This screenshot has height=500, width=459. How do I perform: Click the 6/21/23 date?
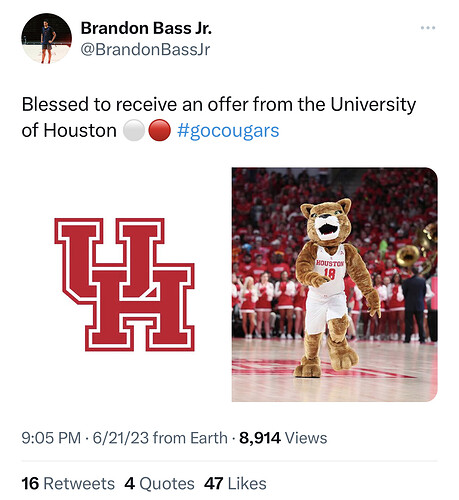point(121,438)
